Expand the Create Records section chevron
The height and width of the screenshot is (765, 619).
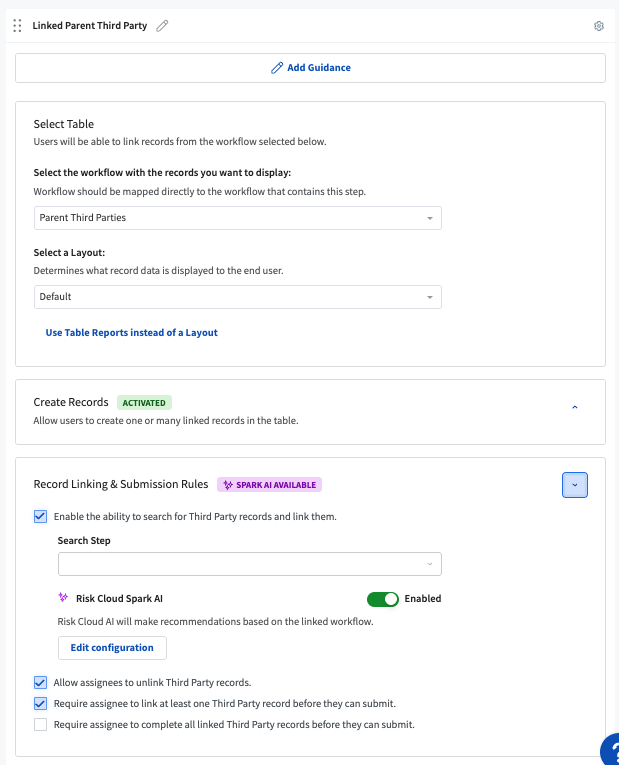pos(574,407)
